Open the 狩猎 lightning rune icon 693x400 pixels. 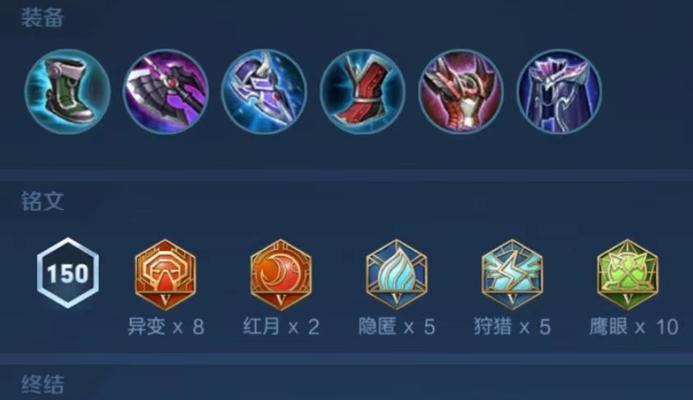pos(512,274)
